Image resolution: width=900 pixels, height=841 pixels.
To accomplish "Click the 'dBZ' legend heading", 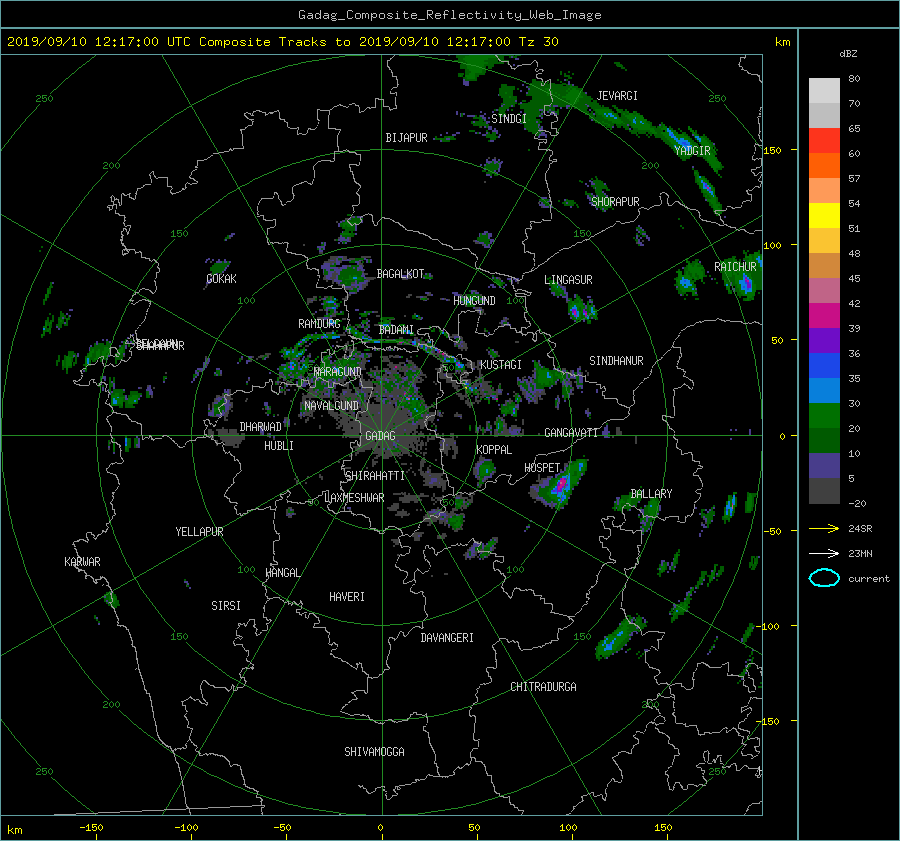I will click(x=848, y=54).
